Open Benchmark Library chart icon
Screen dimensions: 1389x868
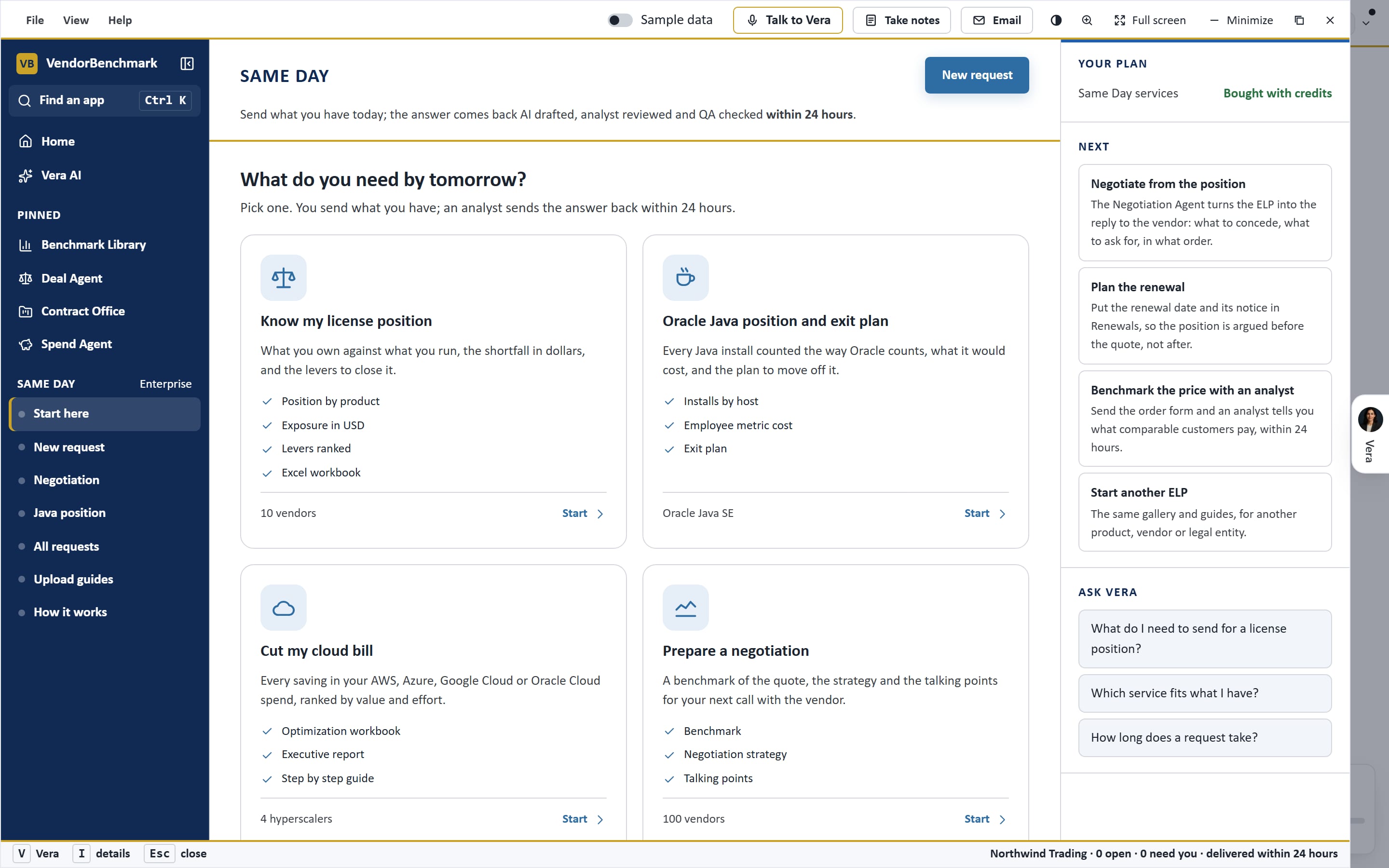(25, 245)
